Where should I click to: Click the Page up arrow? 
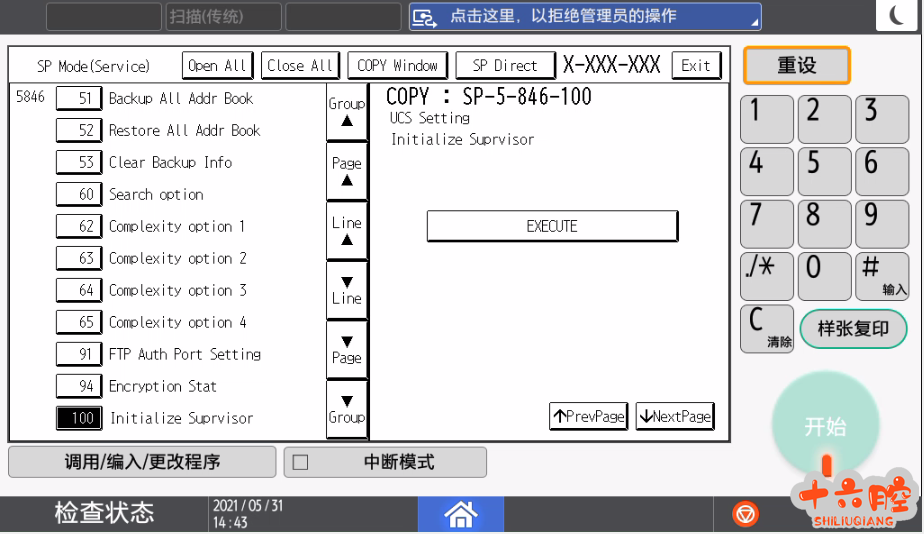coord(346,171)
